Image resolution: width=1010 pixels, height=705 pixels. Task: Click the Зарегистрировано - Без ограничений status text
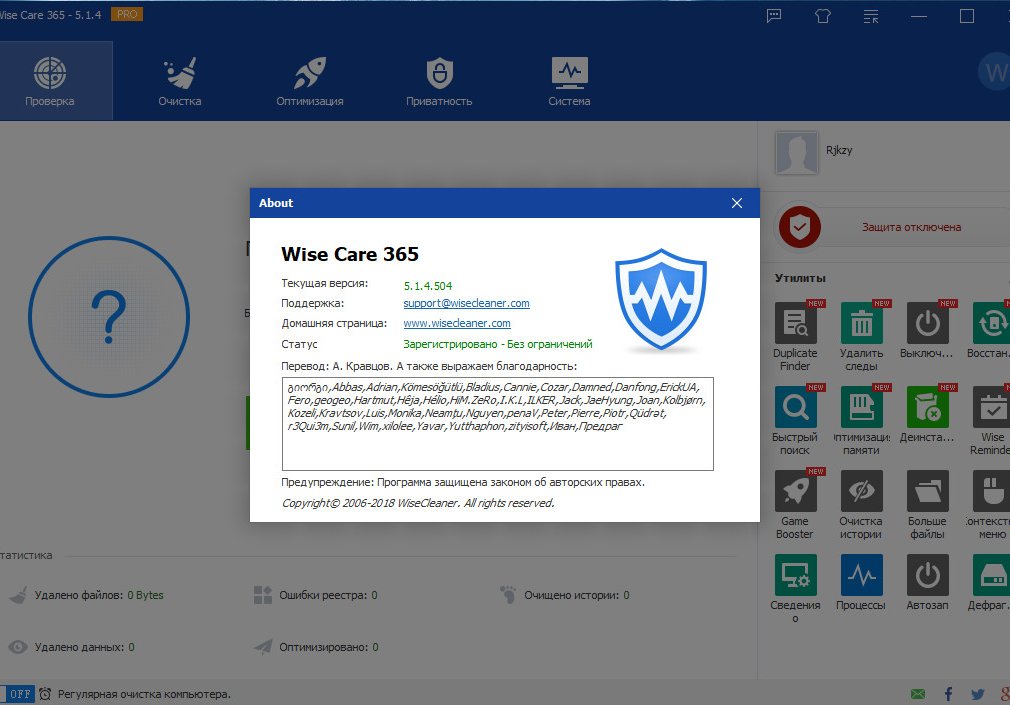click(x=498, y=344)
